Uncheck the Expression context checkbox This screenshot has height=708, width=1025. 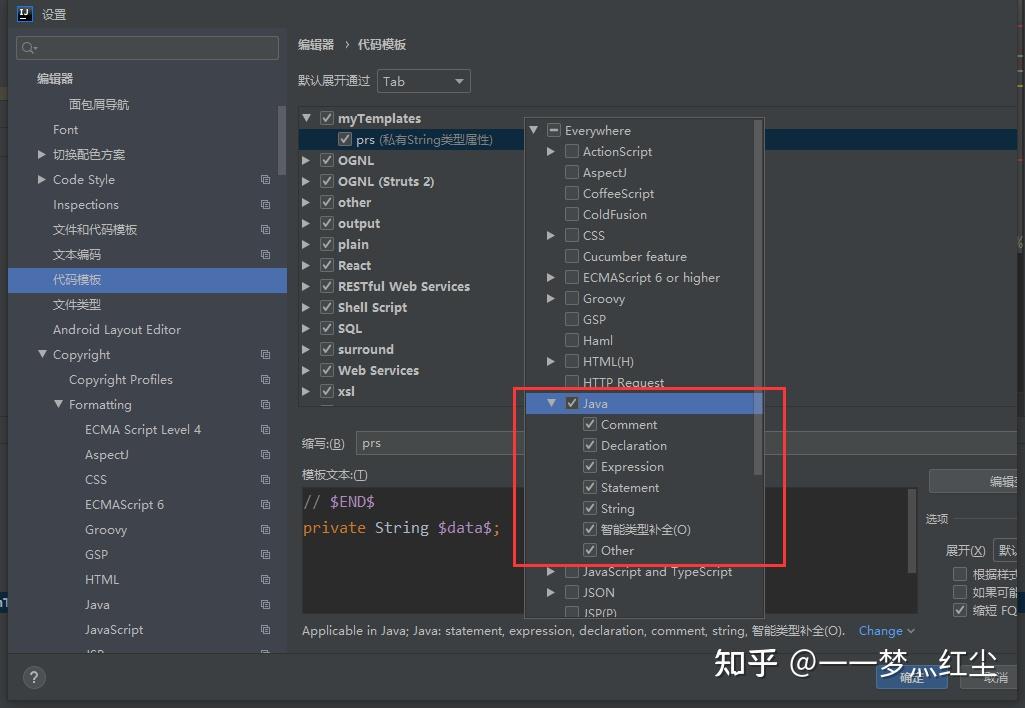pyautogui.click(x=590, y=466)
